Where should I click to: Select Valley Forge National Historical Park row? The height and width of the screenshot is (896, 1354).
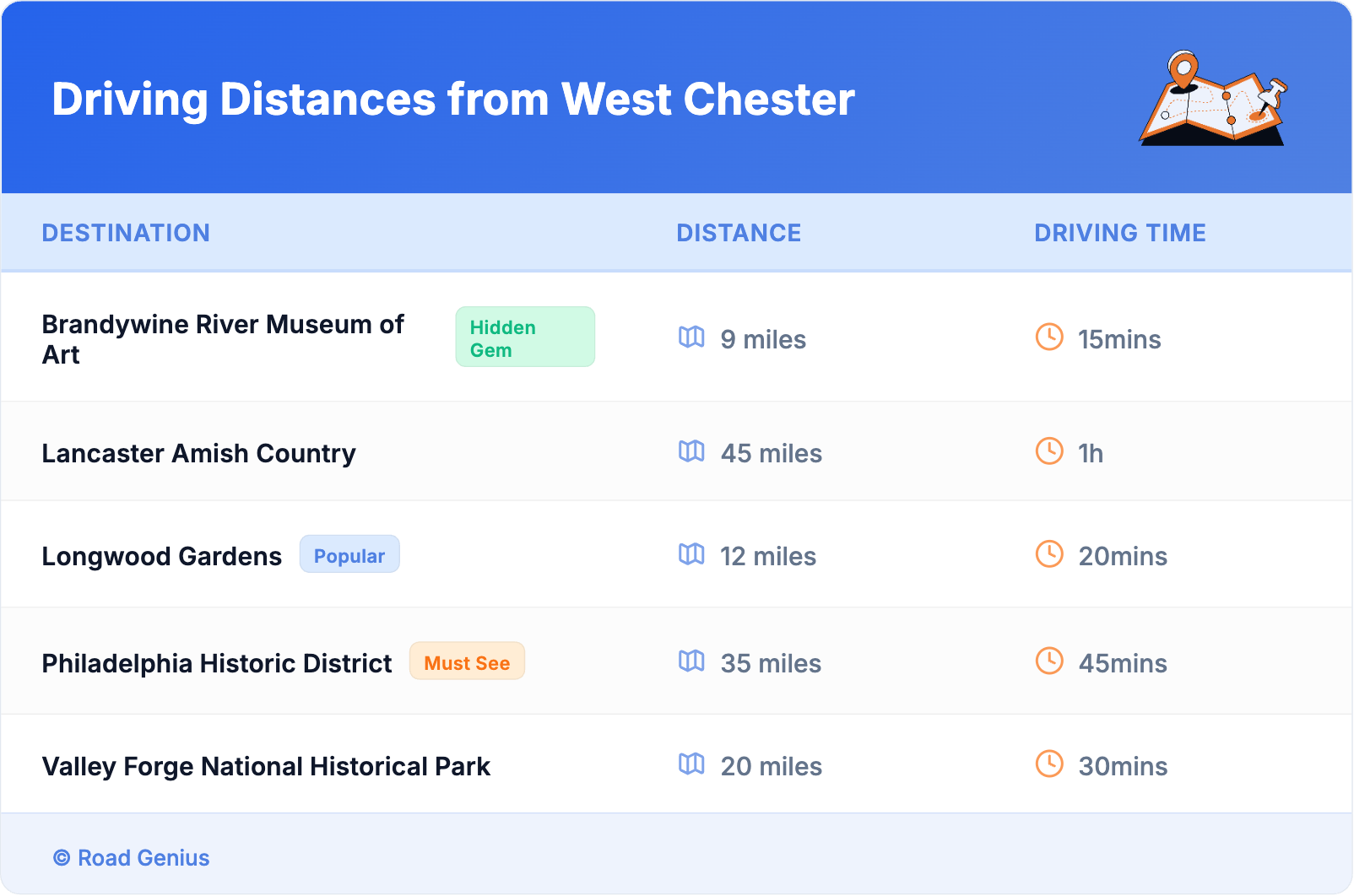coord(266,766)
